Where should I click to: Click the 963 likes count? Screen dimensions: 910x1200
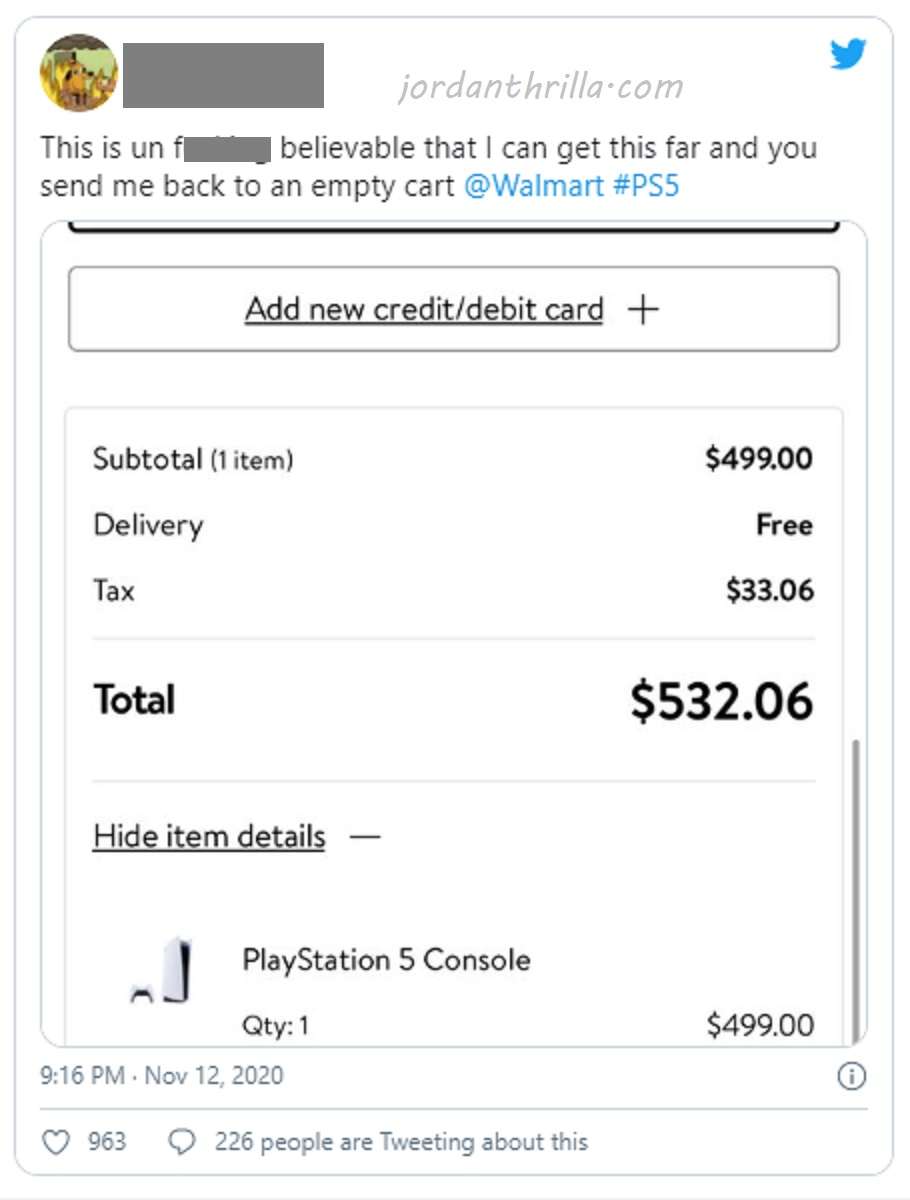tap(106, 1142)
